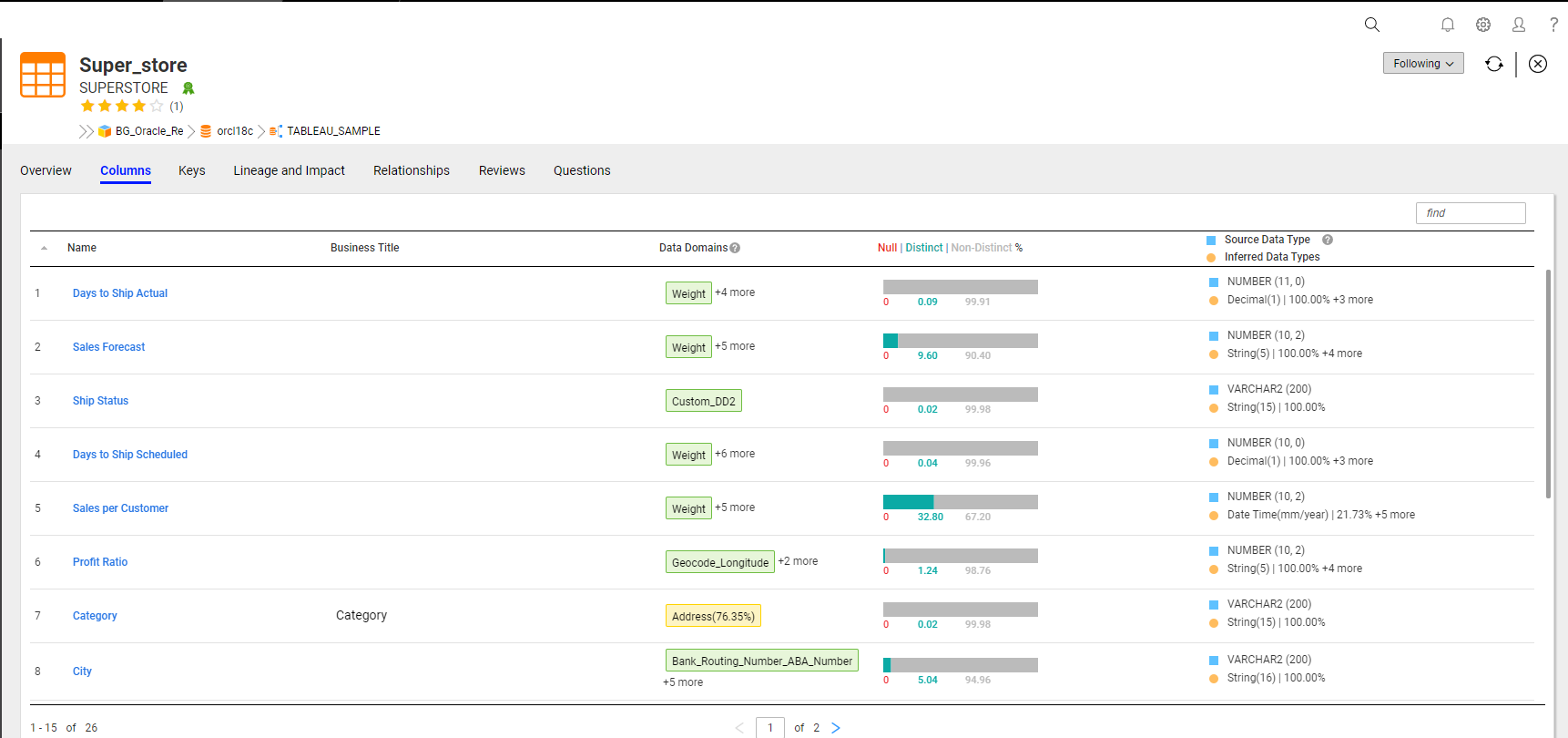Screen dimensions: 1568x738
Task: Open the search magnifier icon
Action: [x=1371, y=25]
